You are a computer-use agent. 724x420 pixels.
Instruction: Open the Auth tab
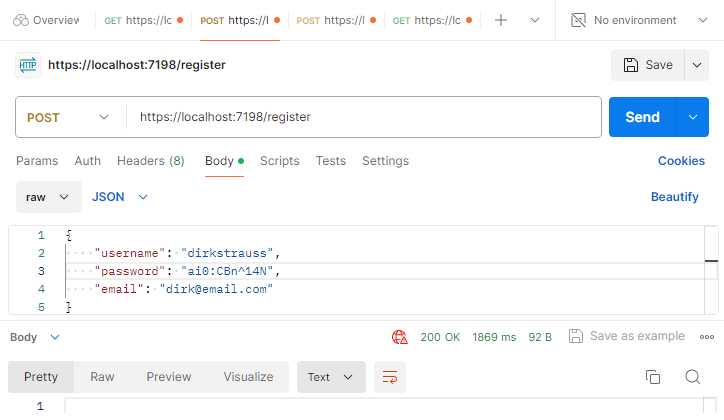coord(87,161)
